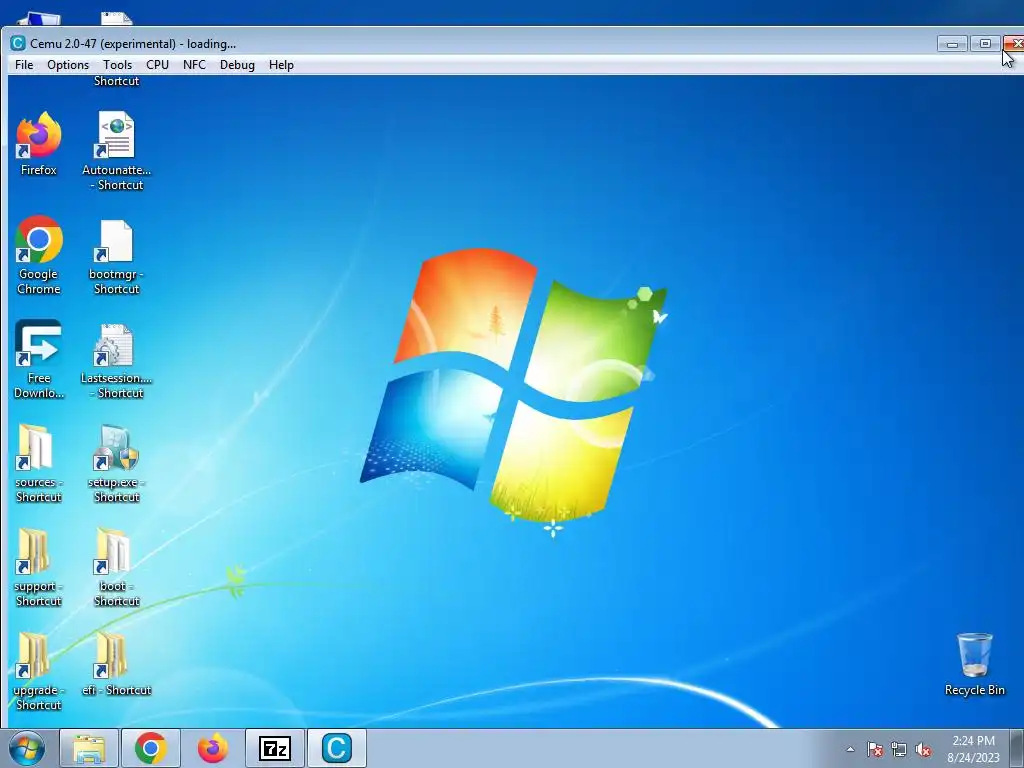Image resolution: width=1024 pixels, height=768 pixels.
Task: Open Chrome from the taskbar
Action: (151, 748)
